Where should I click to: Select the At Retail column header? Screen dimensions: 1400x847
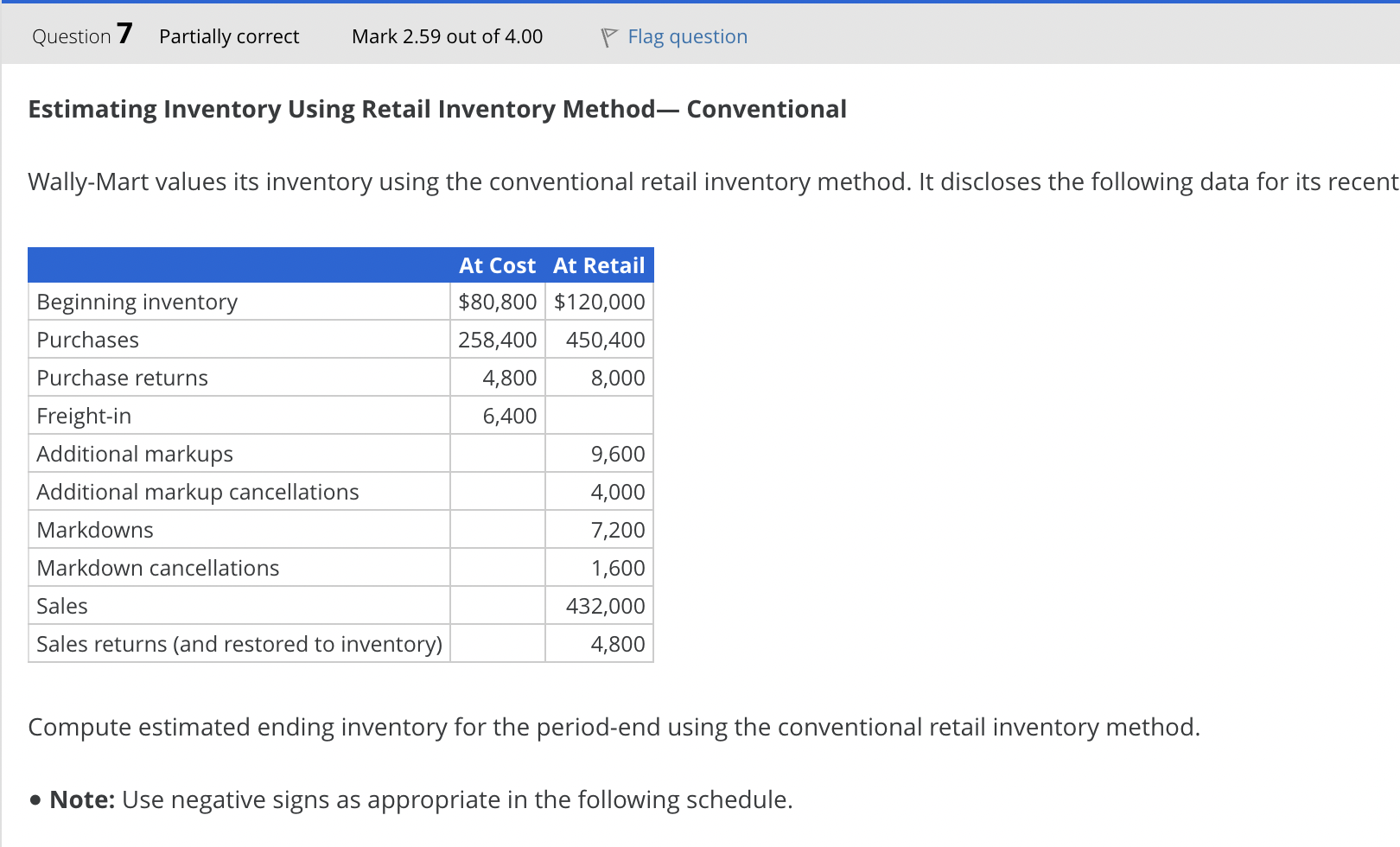coord(599,265)
